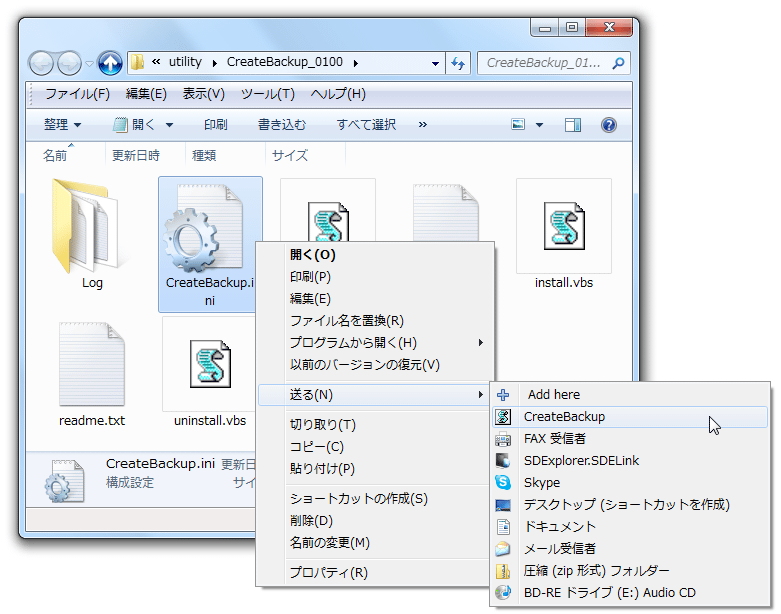
Task: Click the folder icon in address bar
Action: [x=137, y=62]
